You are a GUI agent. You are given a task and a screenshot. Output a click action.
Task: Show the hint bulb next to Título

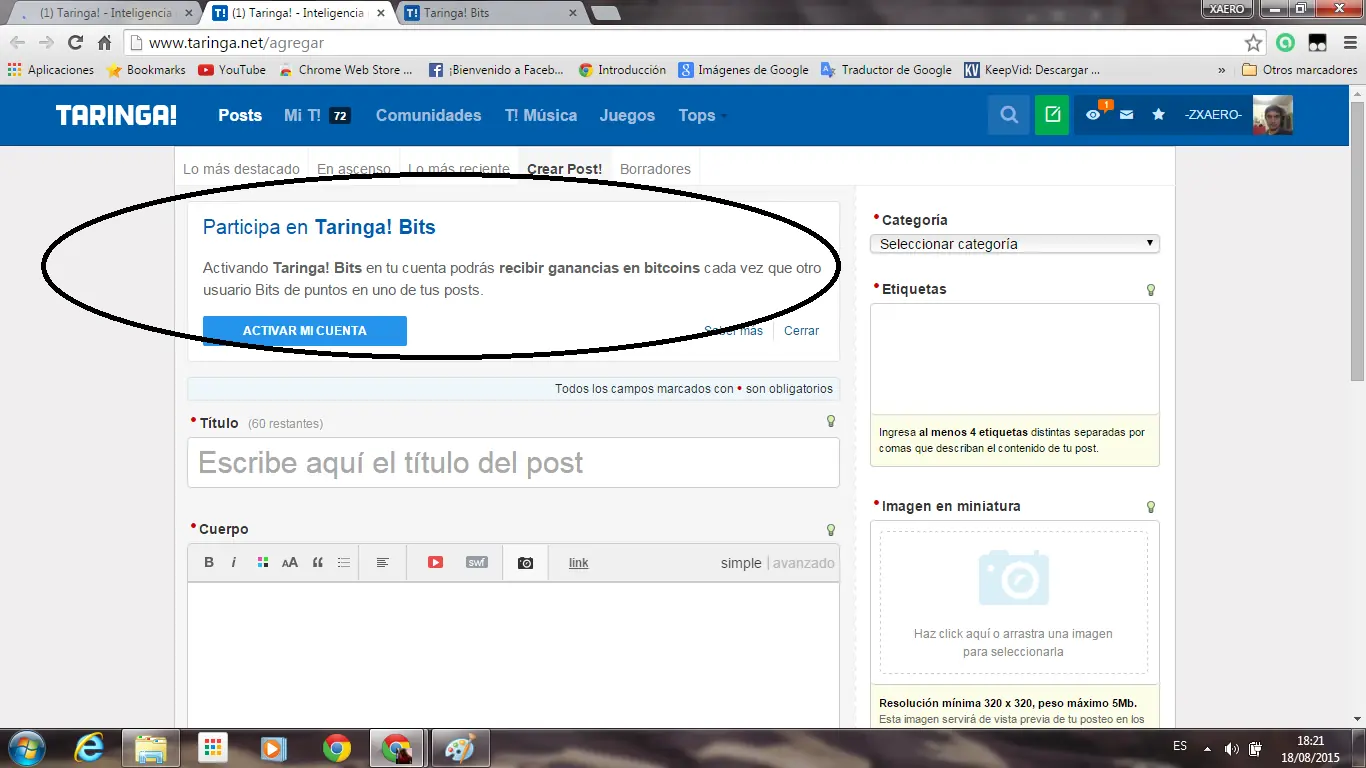tap(830, 422)
